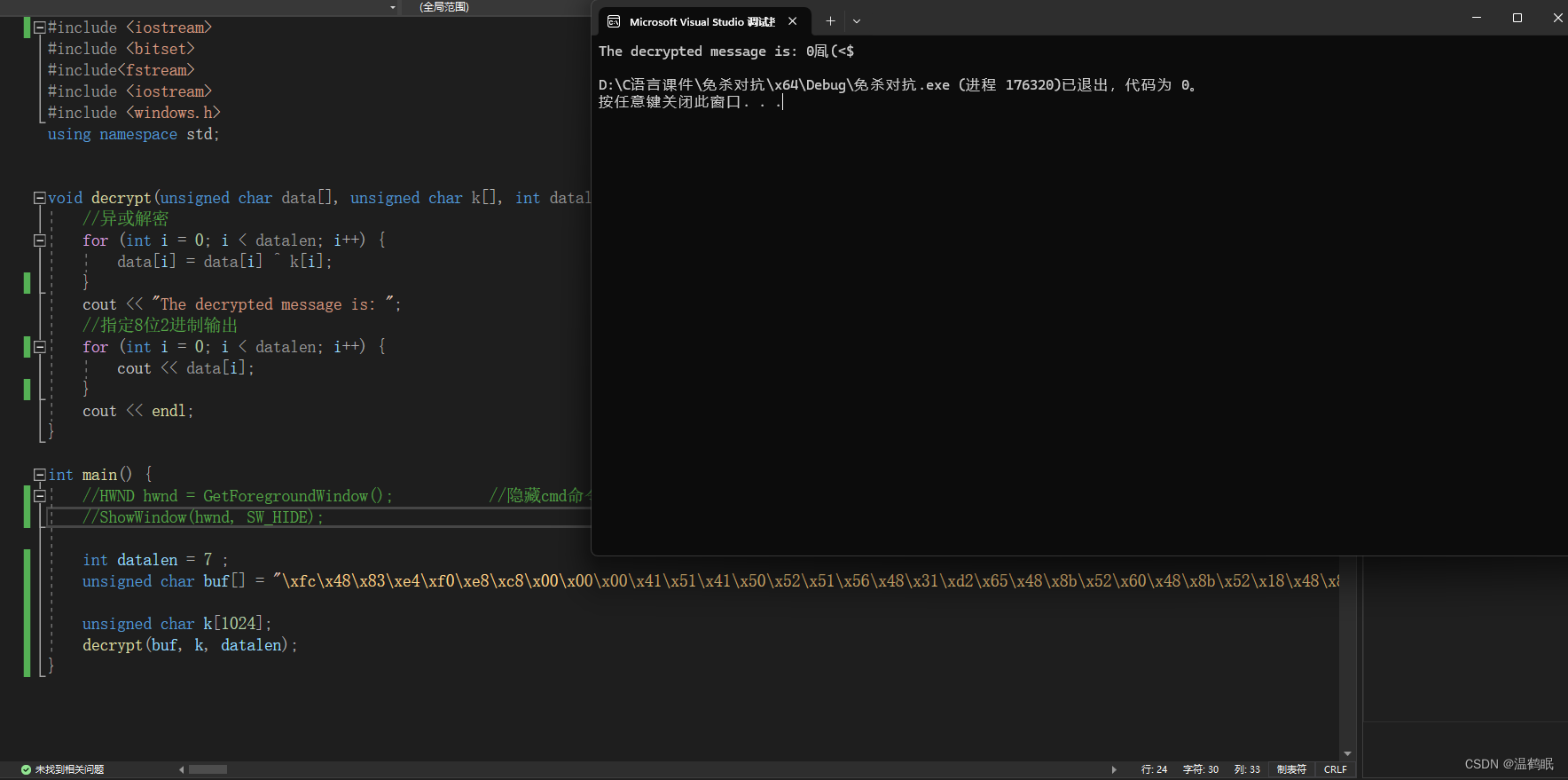This screenshot has width=1568, height=780.
Task: Click console prompt '按任意键关闭此窗口'
Action: pos(669,102)
